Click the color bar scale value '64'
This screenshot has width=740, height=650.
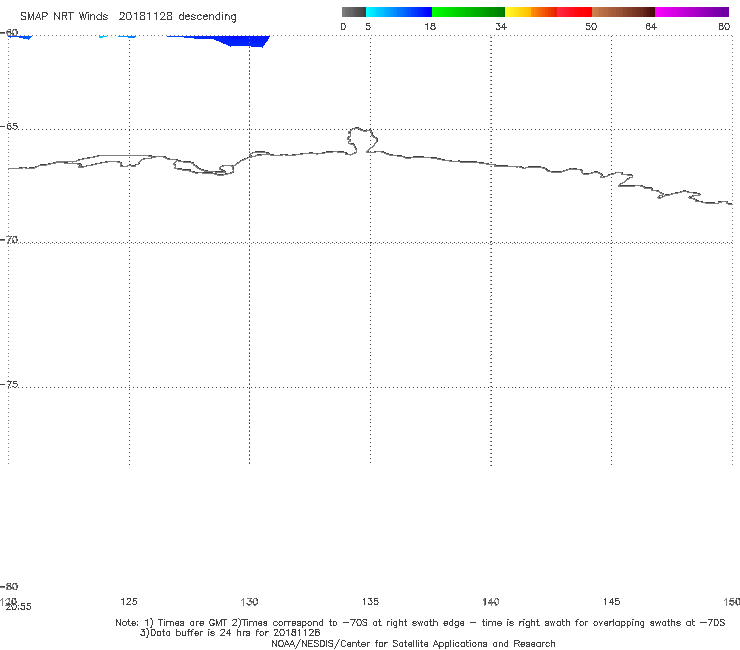pyautogui.click(x=651, y=26)
